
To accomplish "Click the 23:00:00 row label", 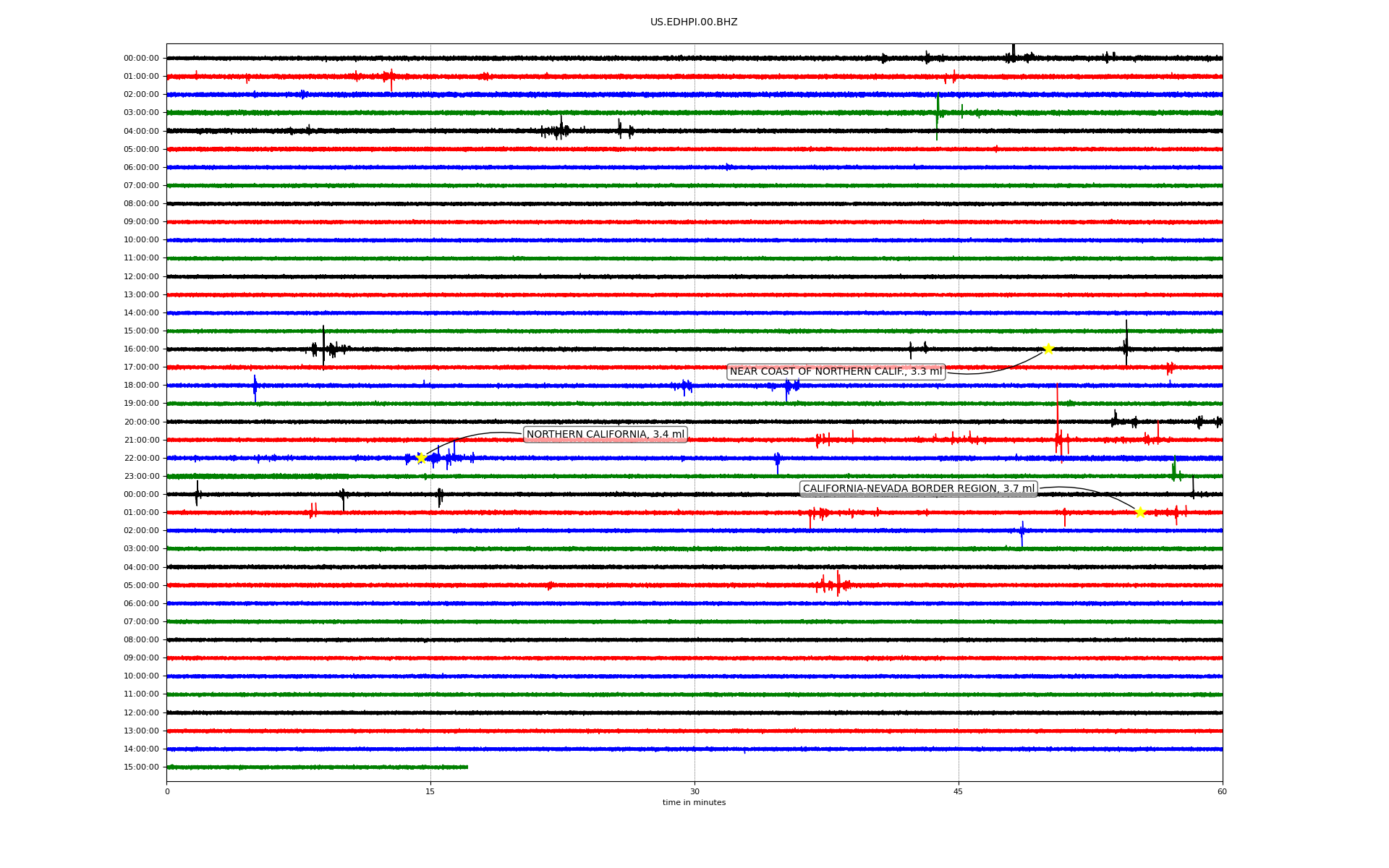I will [x=141, y=476].
